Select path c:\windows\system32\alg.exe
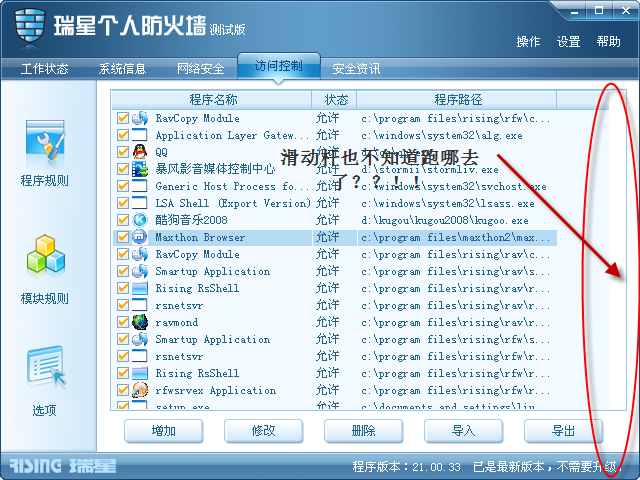640x480 pixels. click(442, 135)
